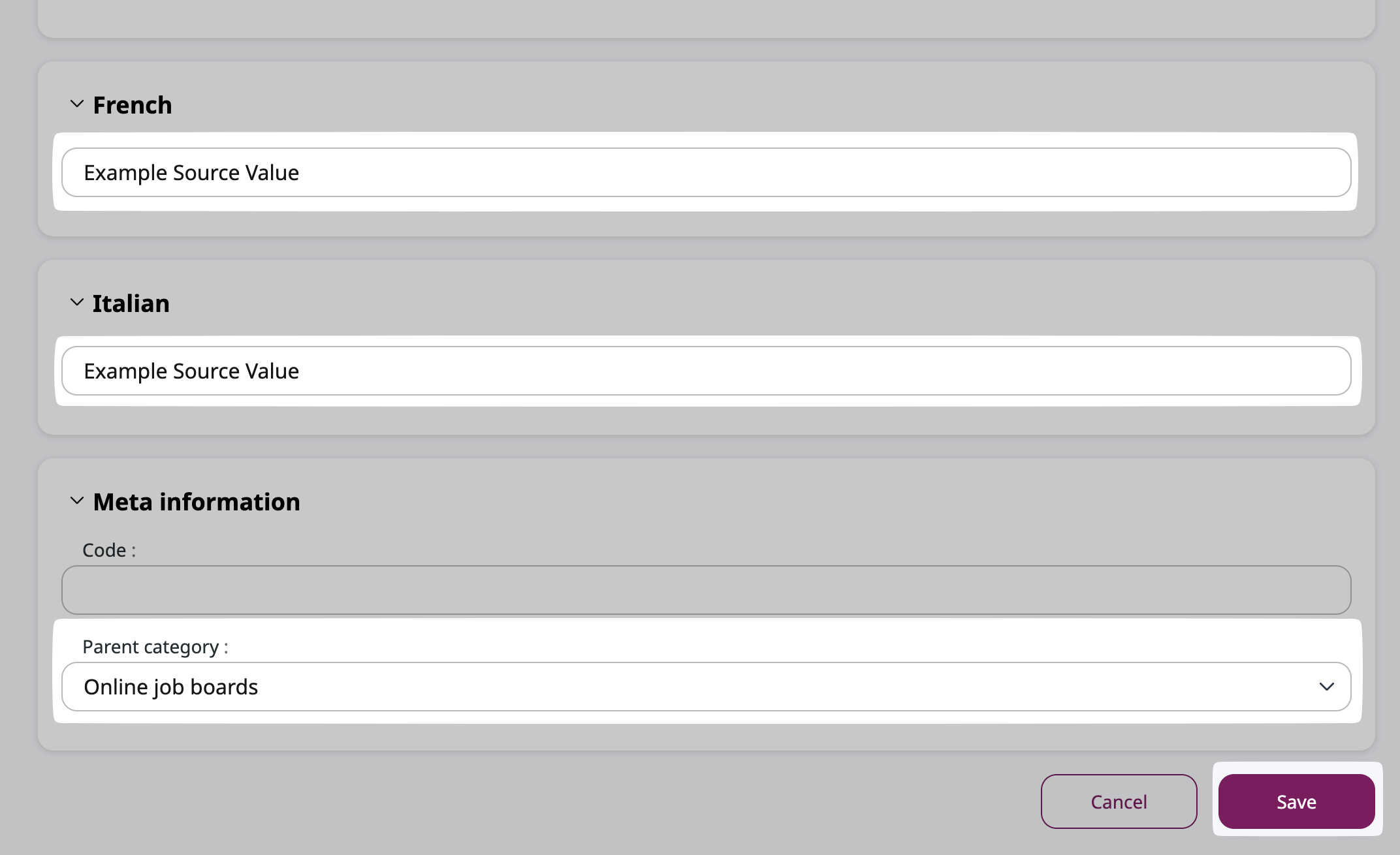This screenshot has height=855, width=1400.
Task: Click the Parent category dropdown arrow
Action: [1326, 687]
